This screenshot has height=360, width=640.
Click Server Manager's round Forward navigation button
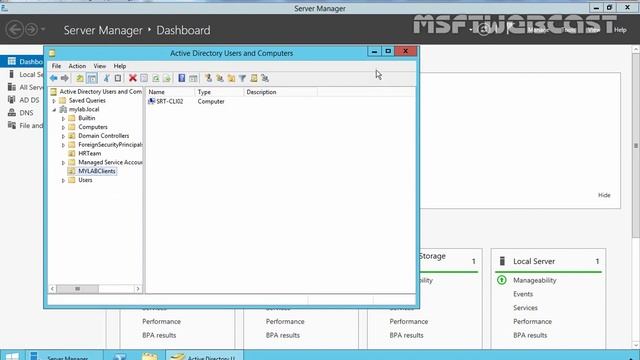pyautogui.click(x=31, y=29)
